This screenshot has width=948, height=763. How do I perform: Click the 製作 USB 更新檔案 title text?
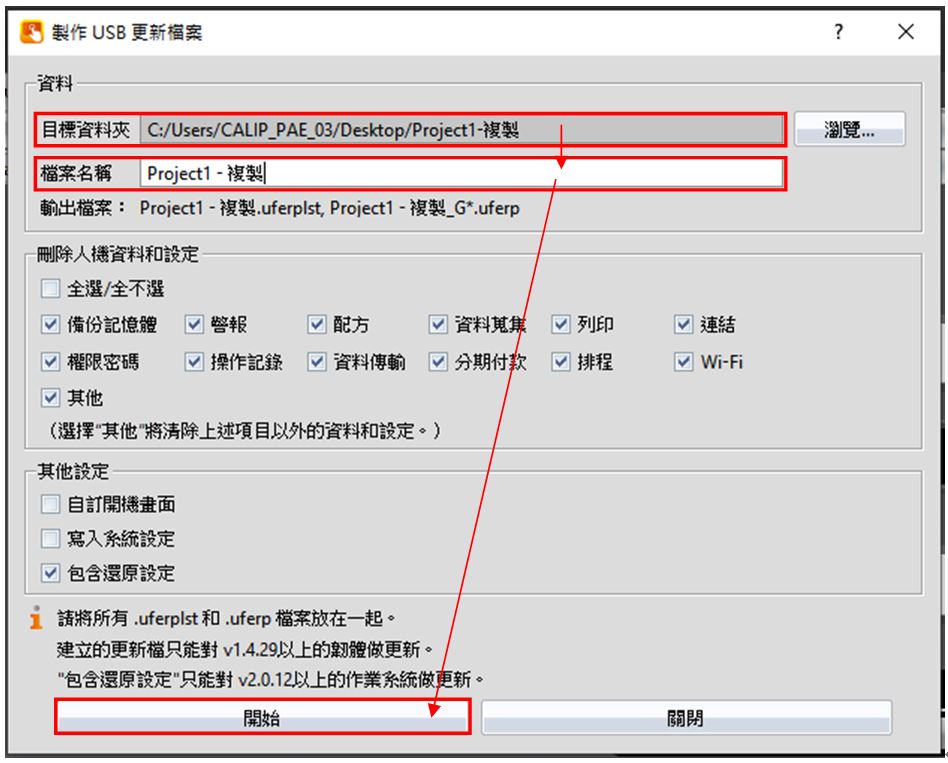(127, 32)
